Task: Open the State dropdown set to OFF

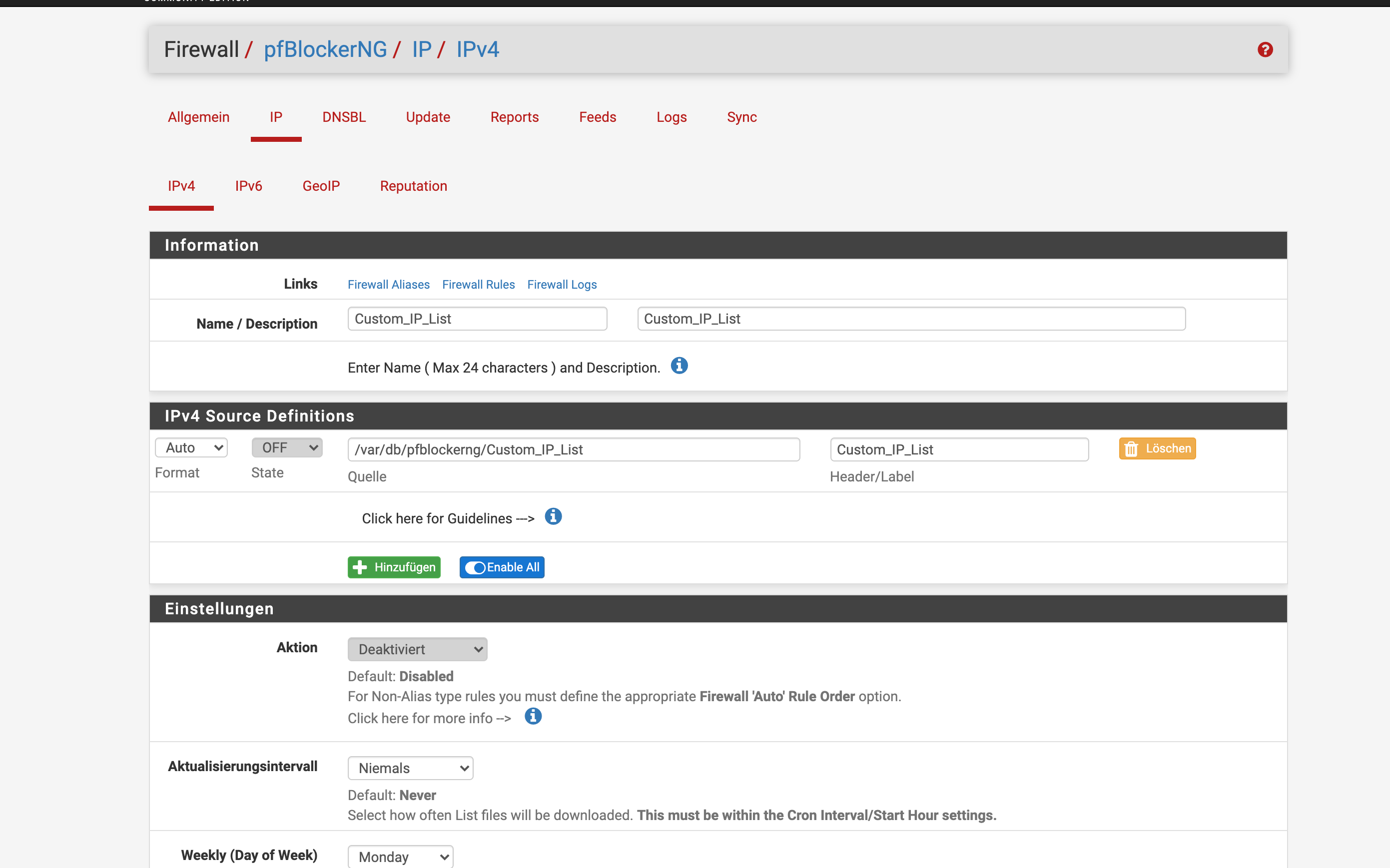Action: pos(287,448)
